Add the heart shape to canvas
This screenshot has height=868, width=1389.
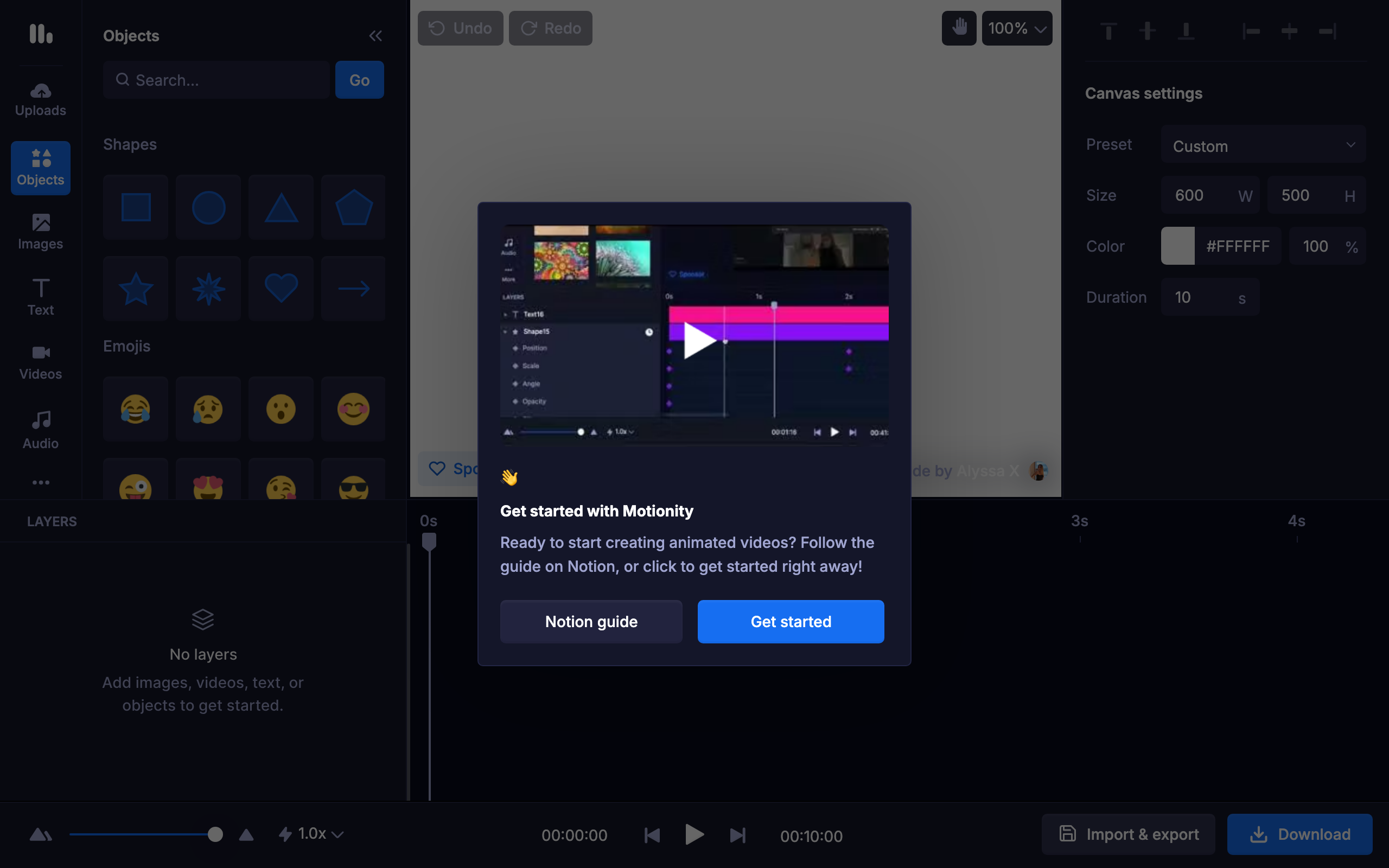(x=281, y=288)
